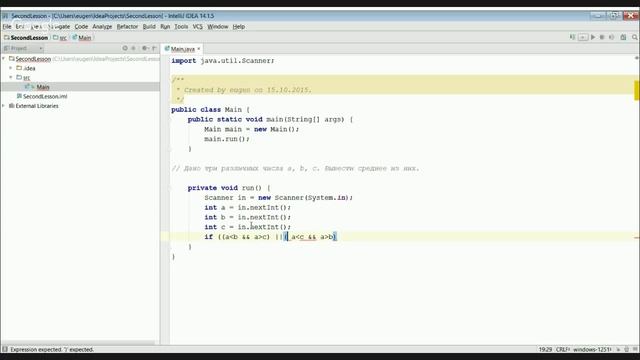Open the Window menu

pyautogui.click(x=218, y=27)
